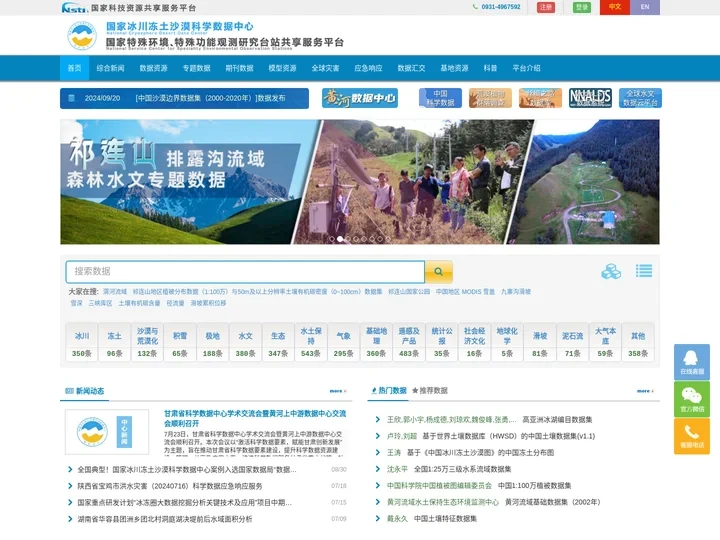The height and width of the screenshot is (540, 720).
Task: Open the 首页 home menu item
Action: [x=74, y=68]
